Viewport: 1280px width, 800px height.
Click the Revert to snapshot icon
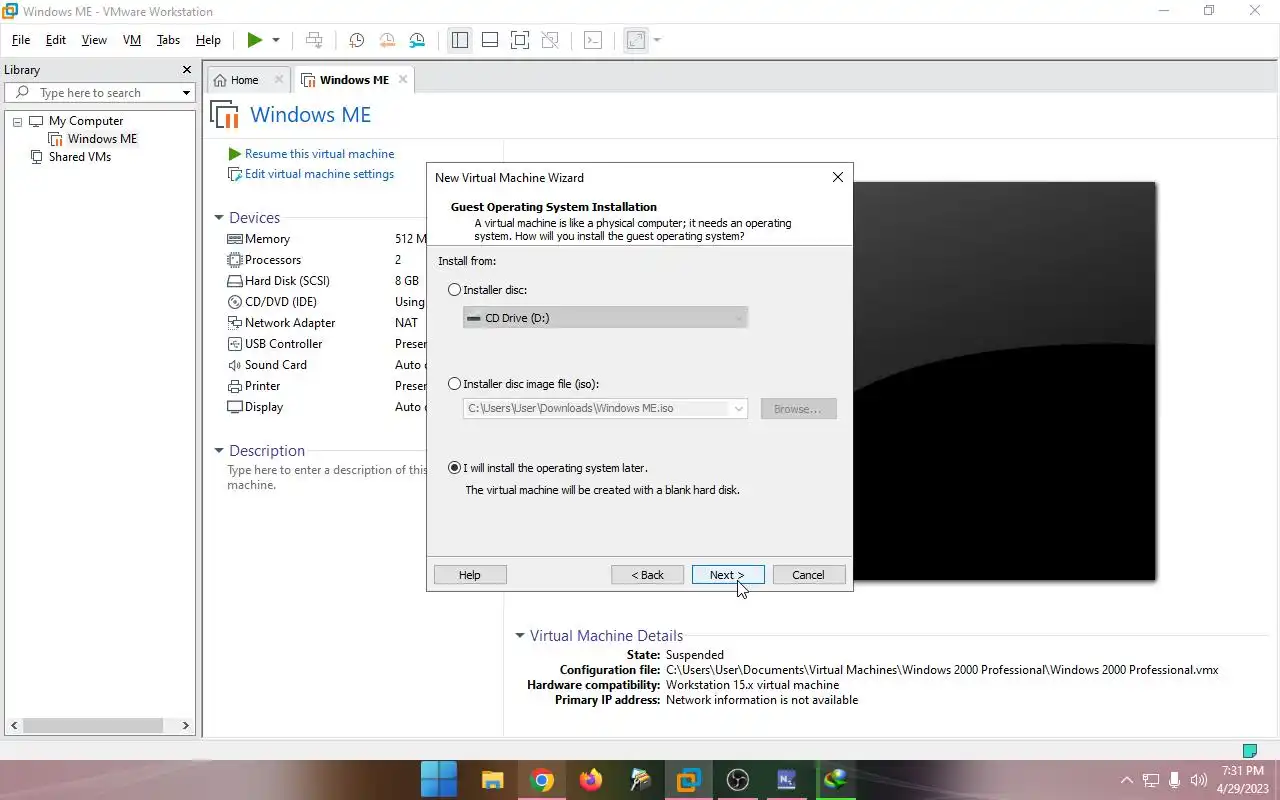387,40
